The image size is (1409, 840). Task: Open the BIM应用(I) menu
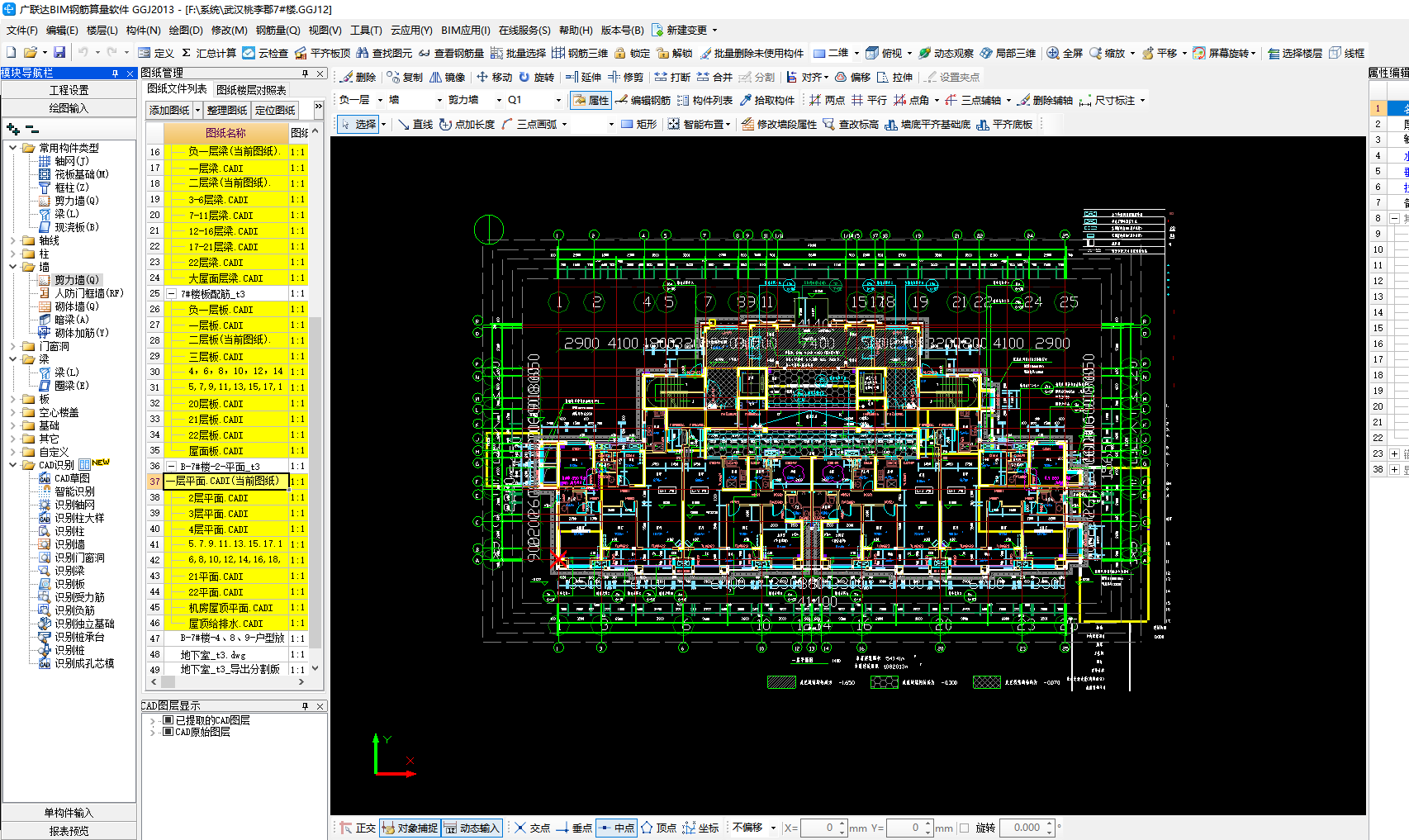466,30
